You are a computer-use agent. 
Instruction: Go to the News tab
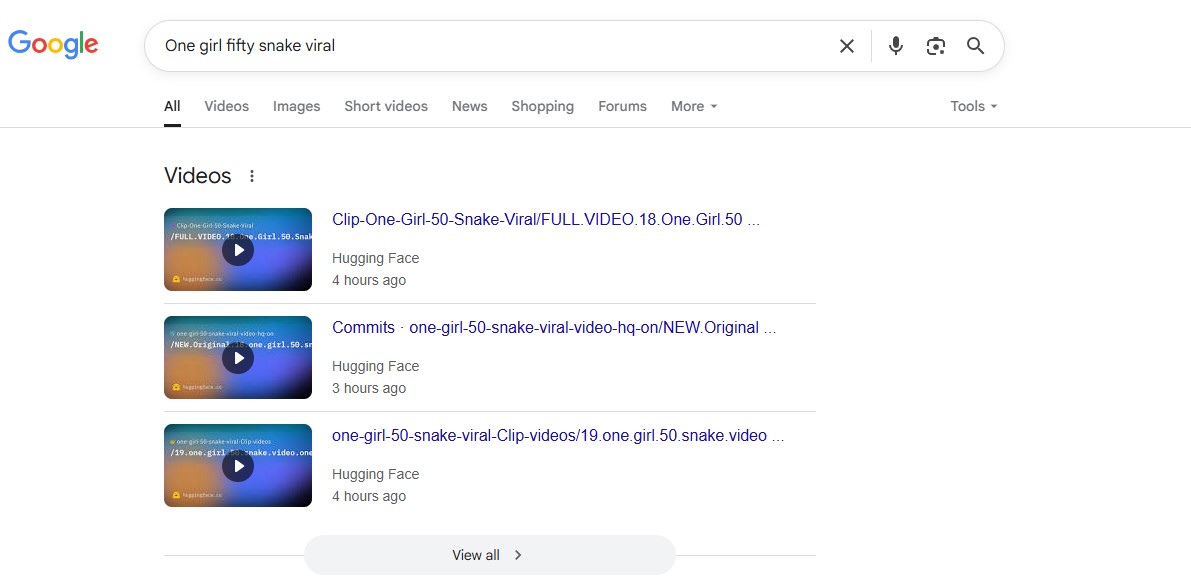click(x=469, y=106)
